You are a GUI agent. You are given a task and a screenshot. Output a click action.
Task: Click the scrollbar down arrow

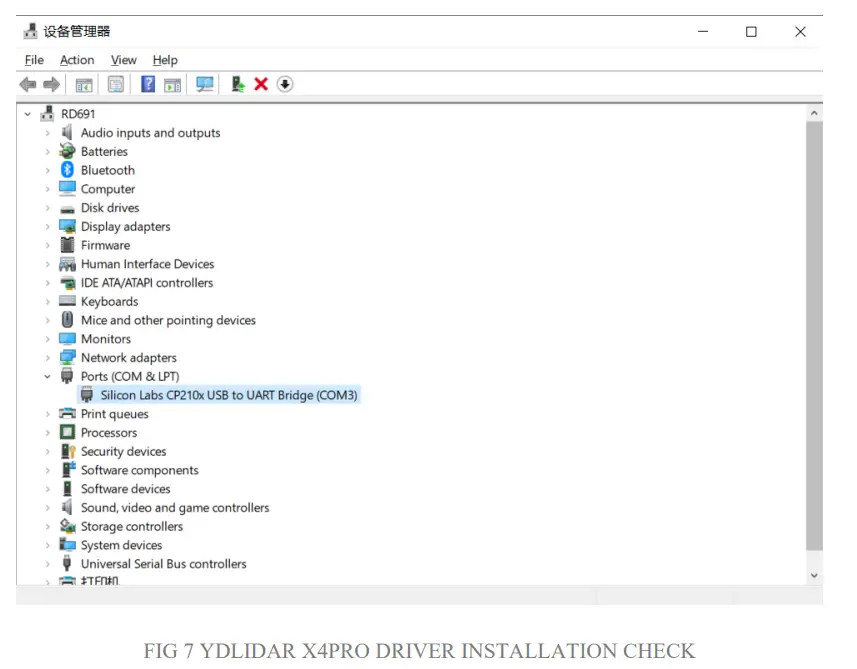(x=813, y=575)
